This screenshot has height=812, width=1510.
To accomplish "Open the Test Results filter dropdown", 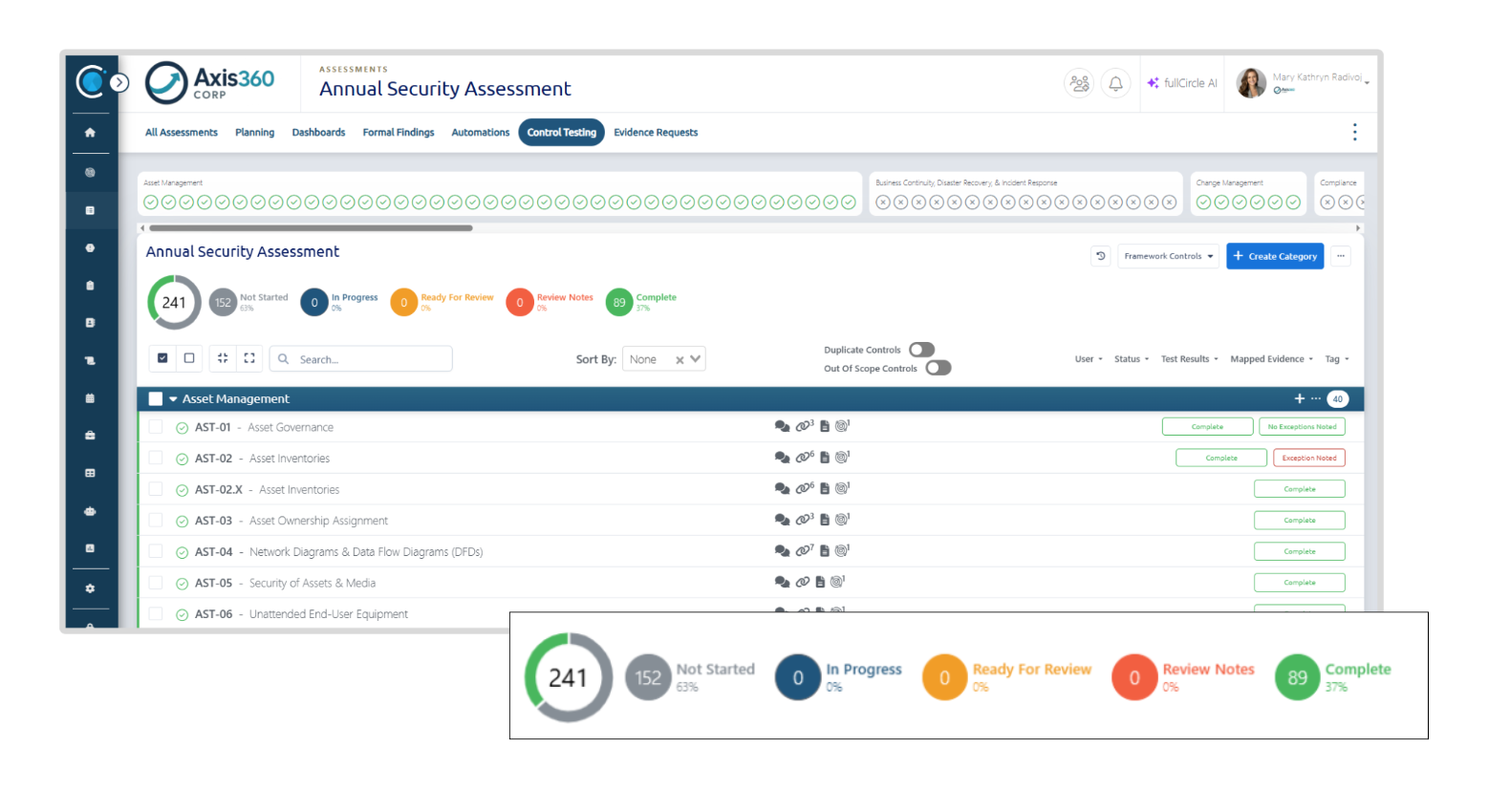I will coord(1190,359).
